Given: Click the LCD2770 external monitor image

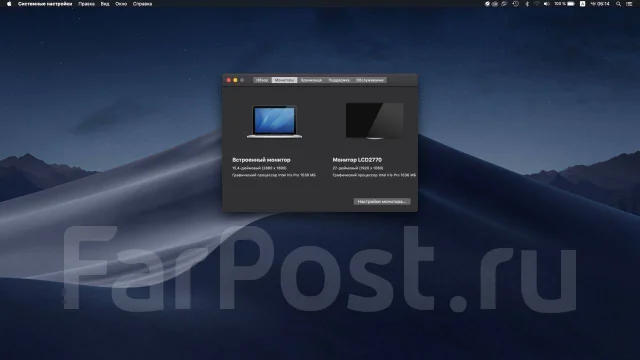Looking at the screenshot, I should 374,121.
